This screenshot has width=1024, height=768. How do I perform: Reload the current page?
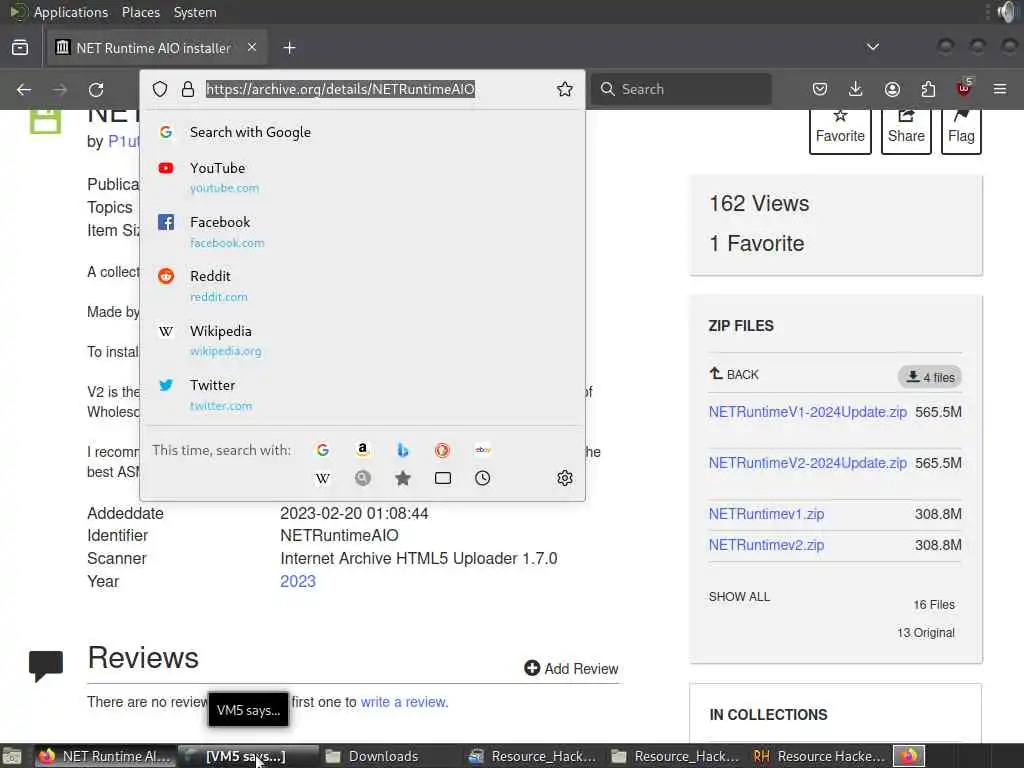tap(96, 89)
